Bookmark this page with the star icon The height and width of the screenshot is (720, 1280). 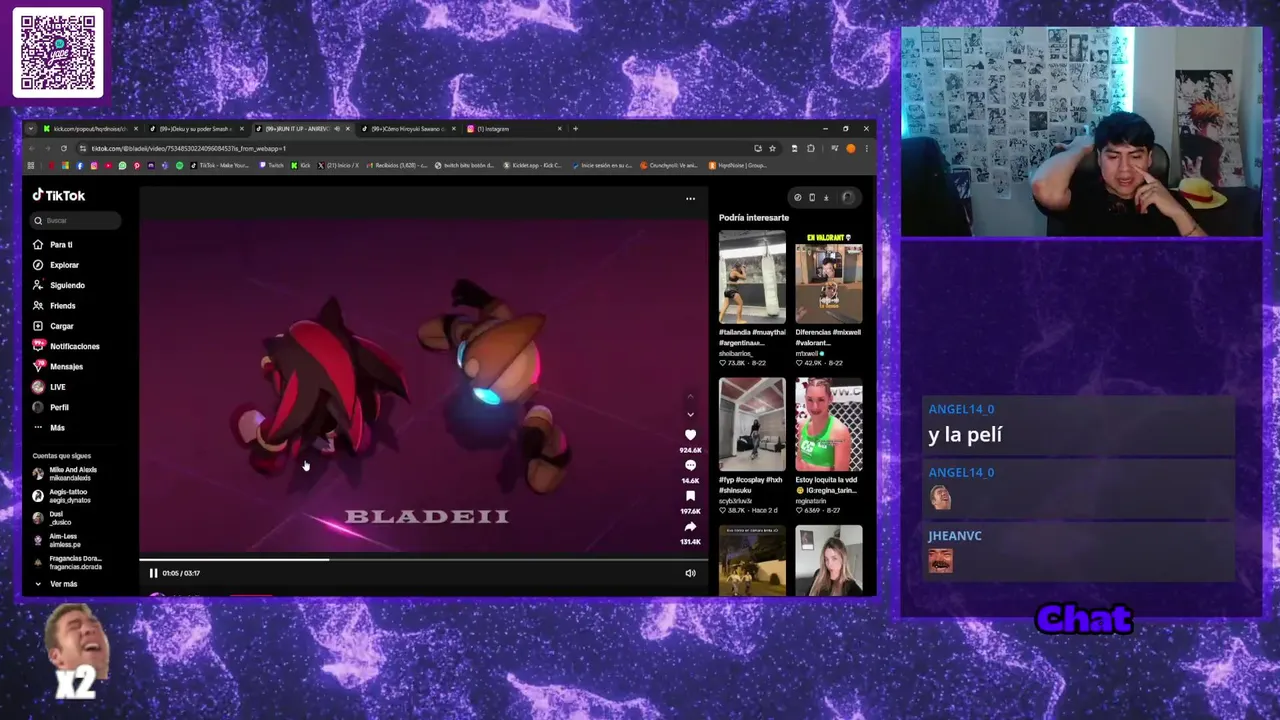[772, 148]
